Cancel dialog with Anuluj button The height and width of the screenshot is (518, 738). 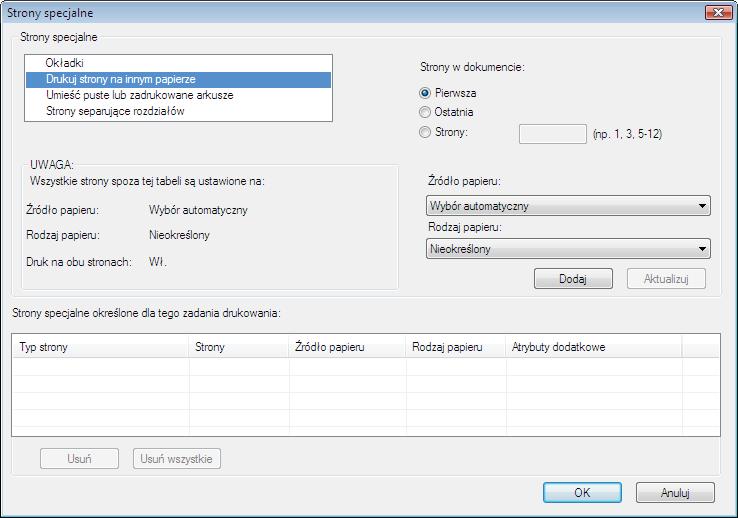tap(675, 493)
